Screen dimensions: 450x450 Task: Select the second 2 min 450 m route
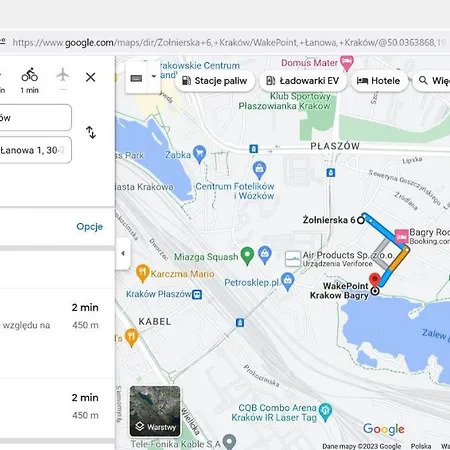[57, 407]
